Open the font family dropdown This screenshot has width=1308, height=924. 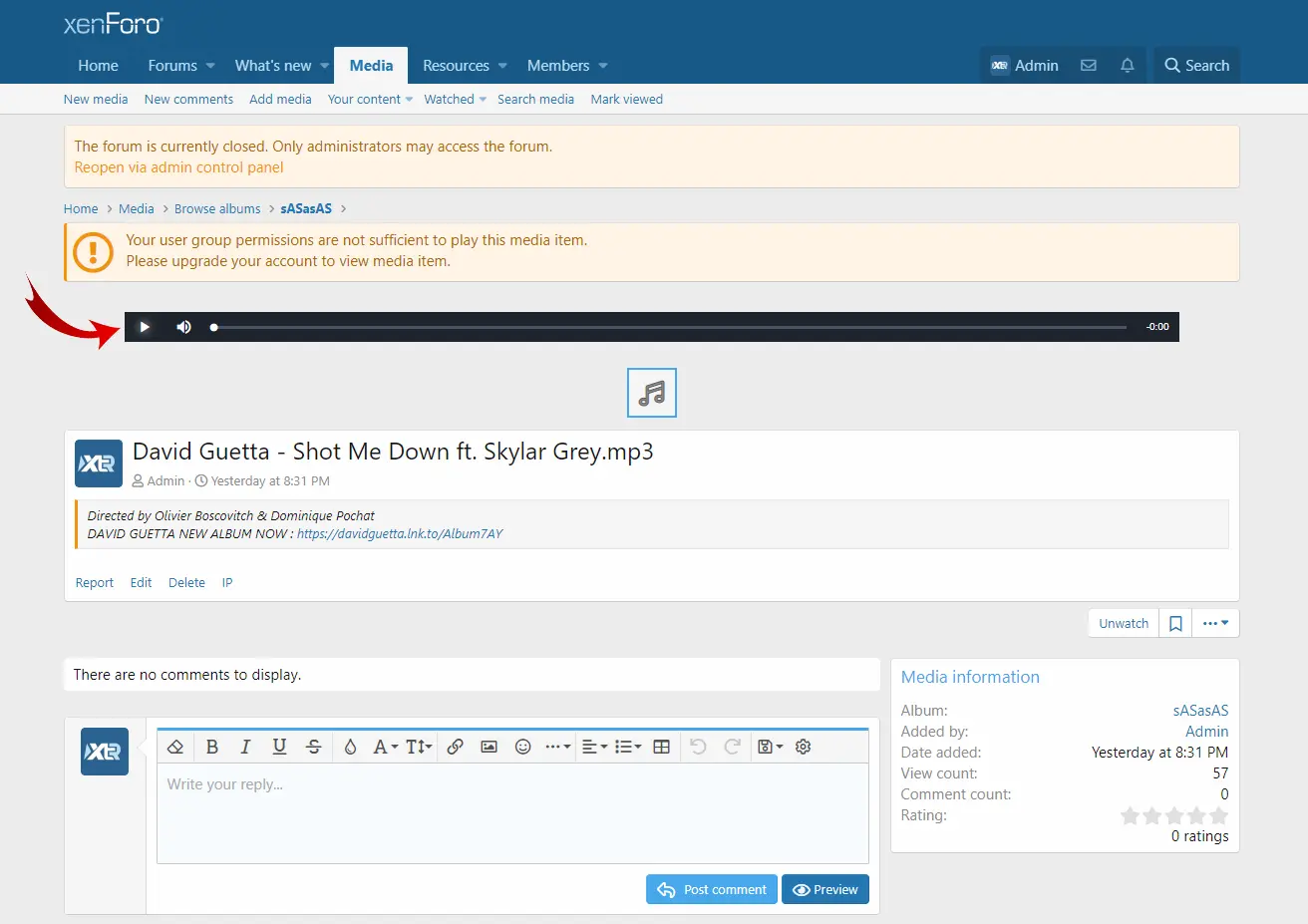[x=385, y=747]
